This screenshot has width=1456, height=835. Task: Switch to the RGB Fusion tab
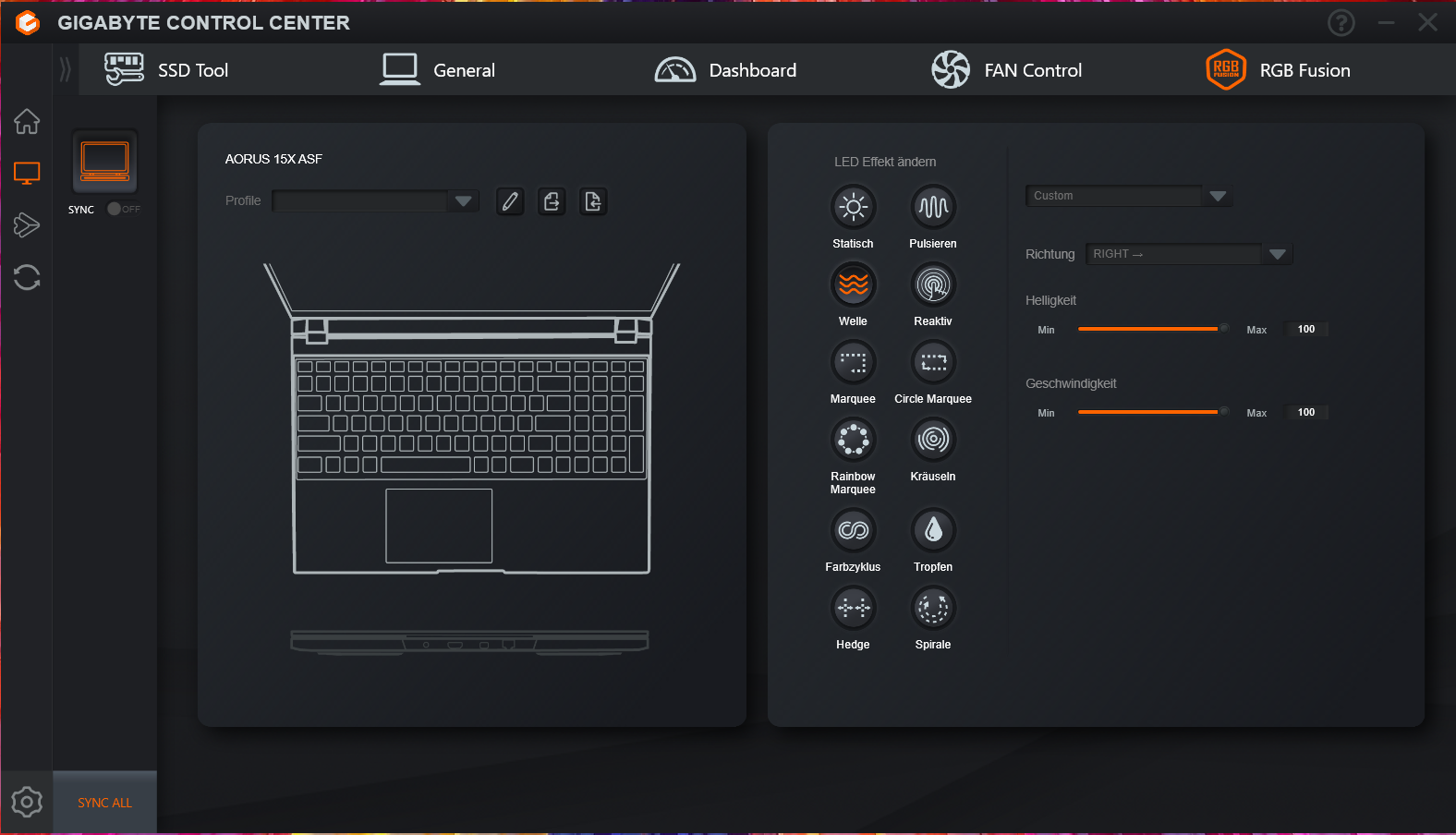point(1279,70)
